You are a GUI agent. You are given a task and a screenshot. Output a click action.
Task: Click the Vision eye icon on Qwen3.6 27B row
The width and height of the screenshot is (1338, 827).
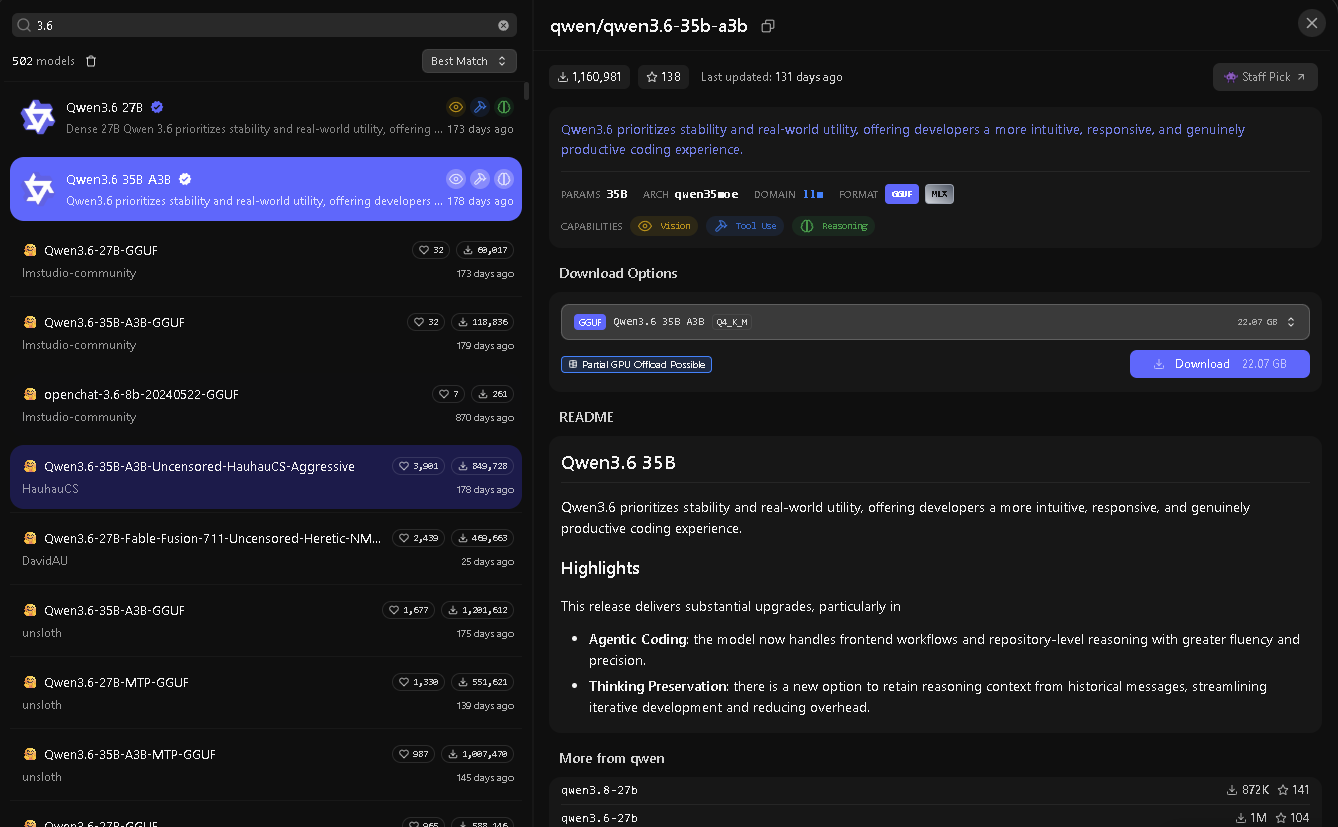[456, 107]
